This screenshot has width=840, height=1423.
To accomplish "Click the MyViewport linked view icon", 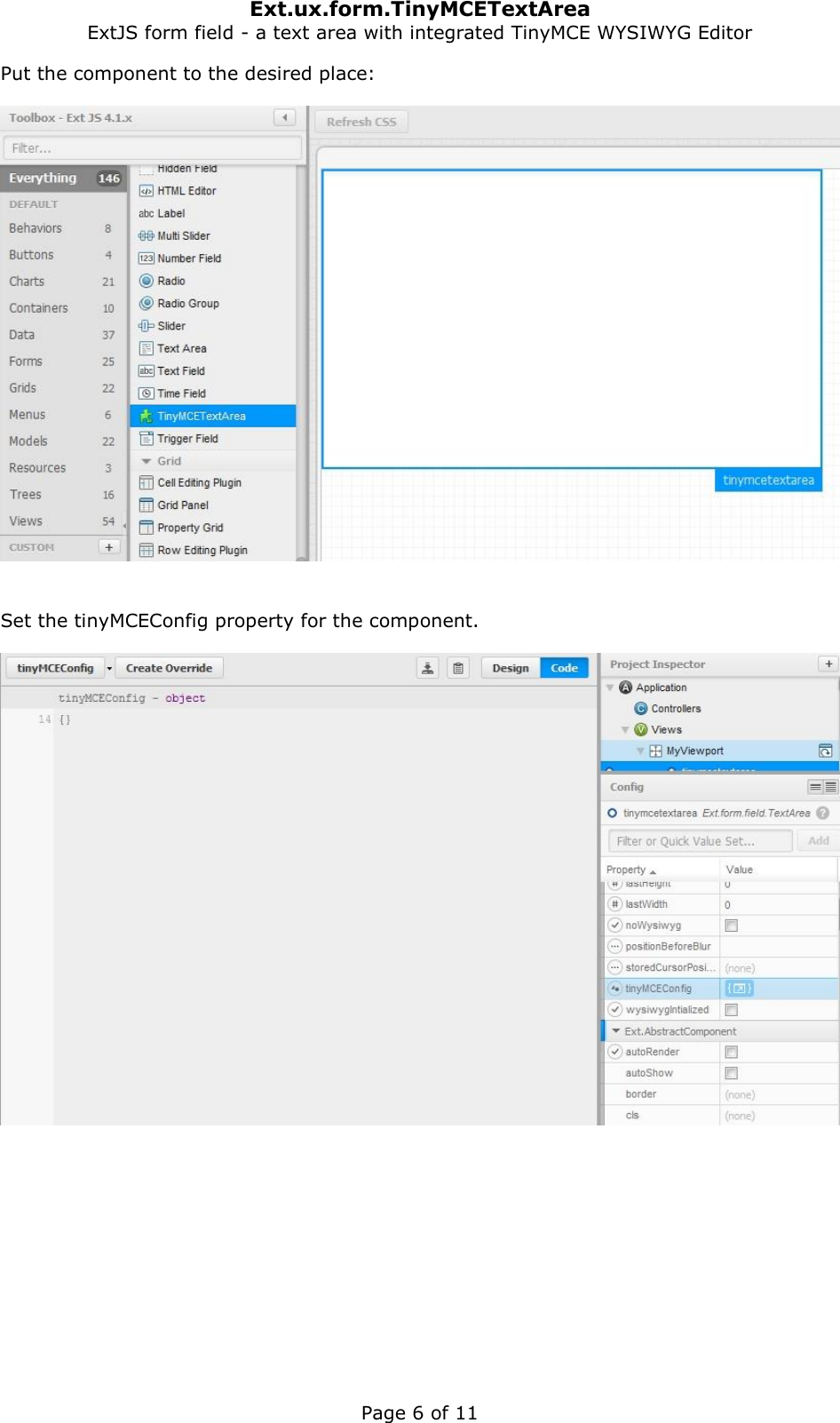I will 825,751.
